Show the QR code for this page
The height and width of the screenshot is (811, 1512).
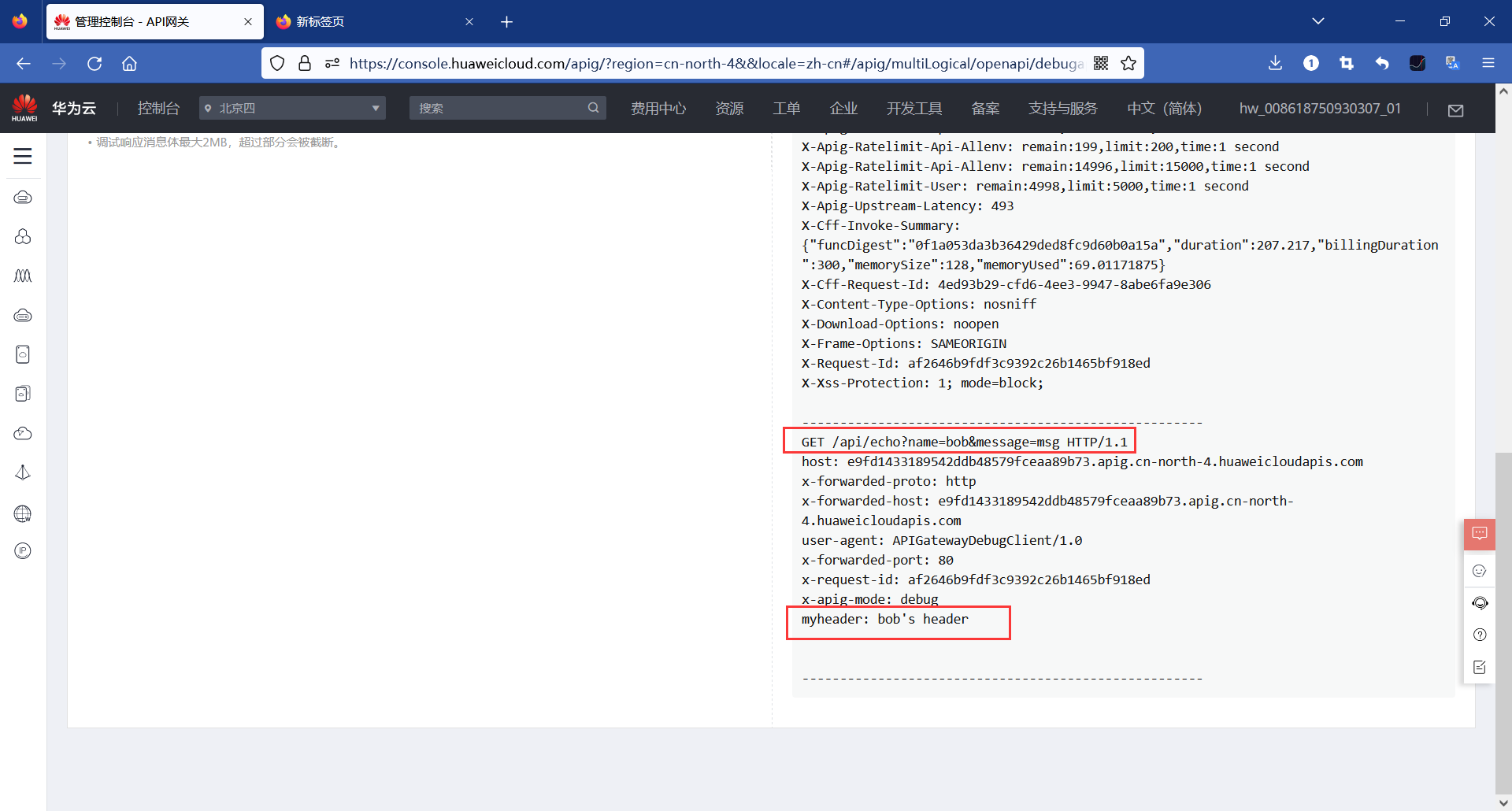[x=1101, y=63]
